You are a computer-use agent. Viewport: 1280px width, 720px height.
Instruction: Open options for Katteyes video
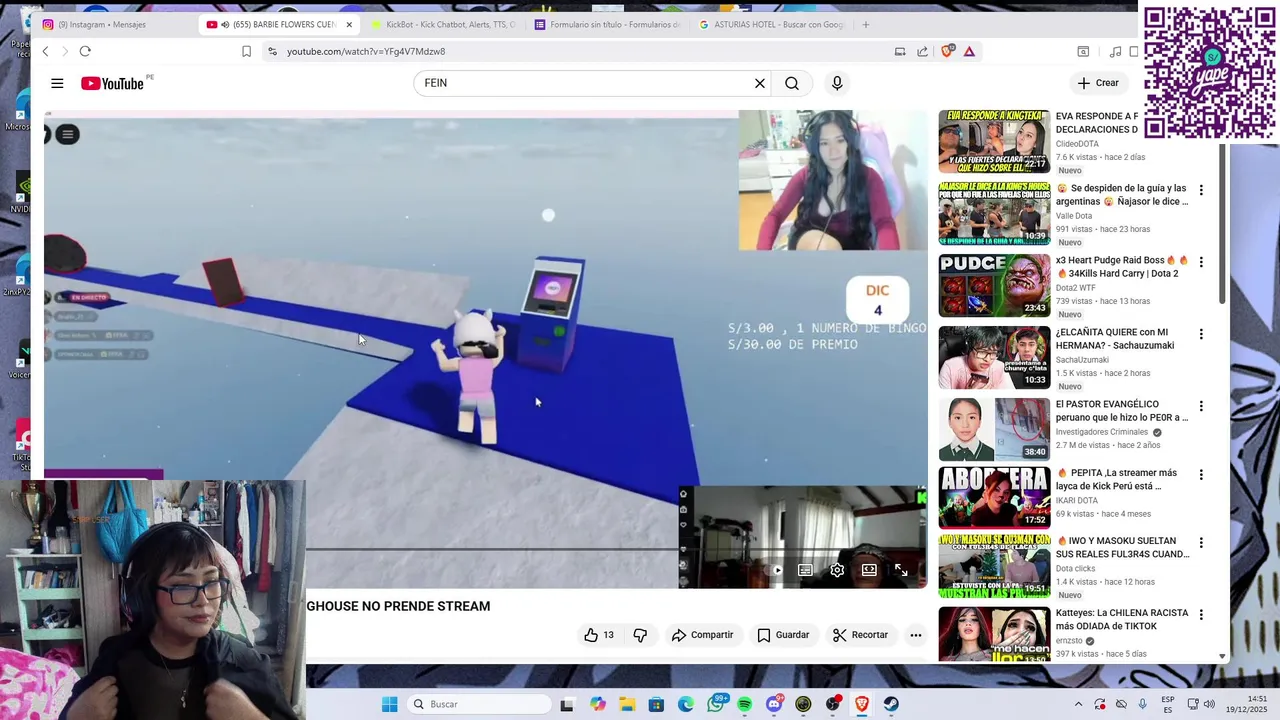[x=1201, y=614]
